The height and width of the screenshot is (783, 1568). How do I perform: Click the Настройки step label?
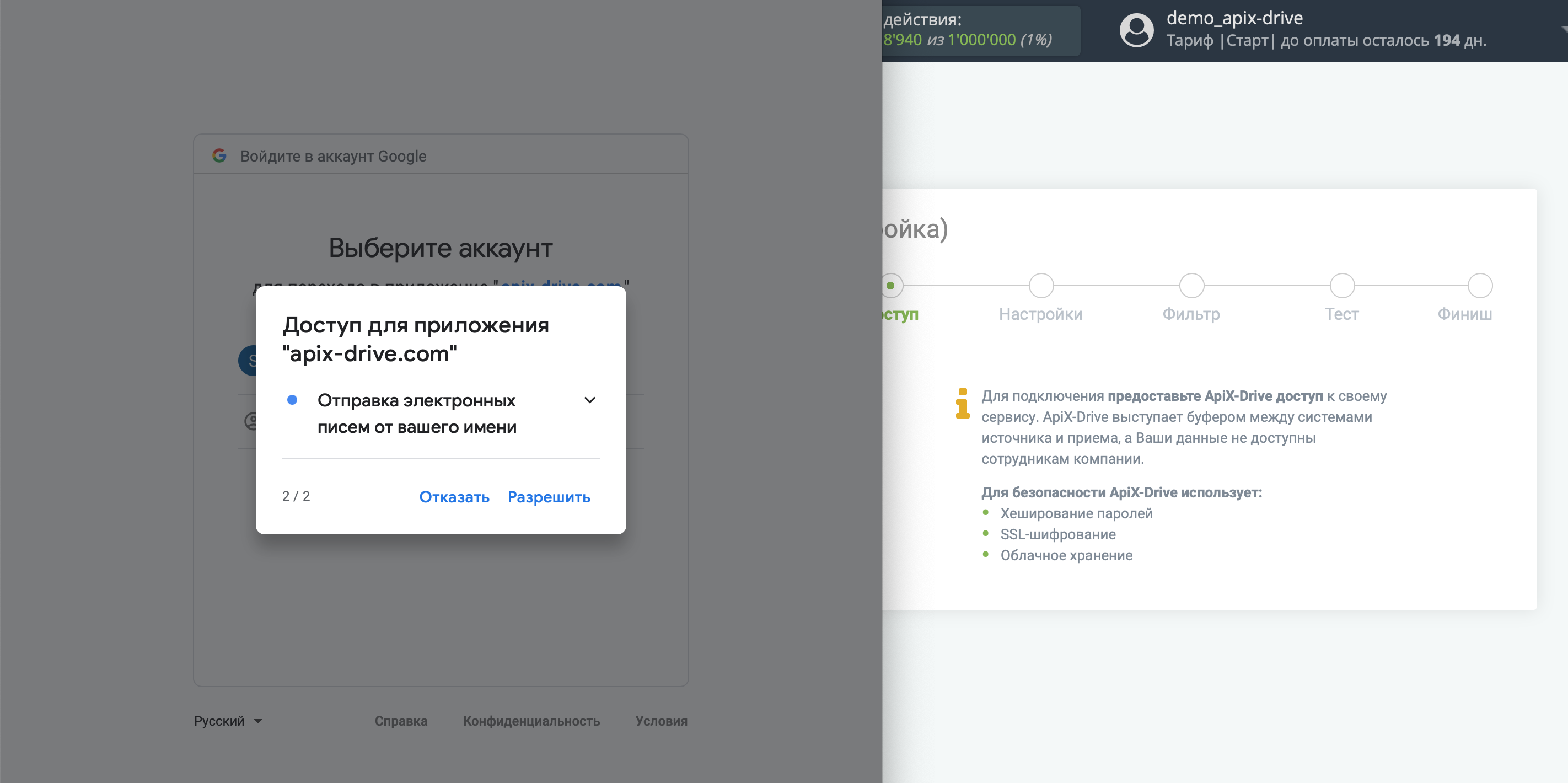tap(1041, 314)
